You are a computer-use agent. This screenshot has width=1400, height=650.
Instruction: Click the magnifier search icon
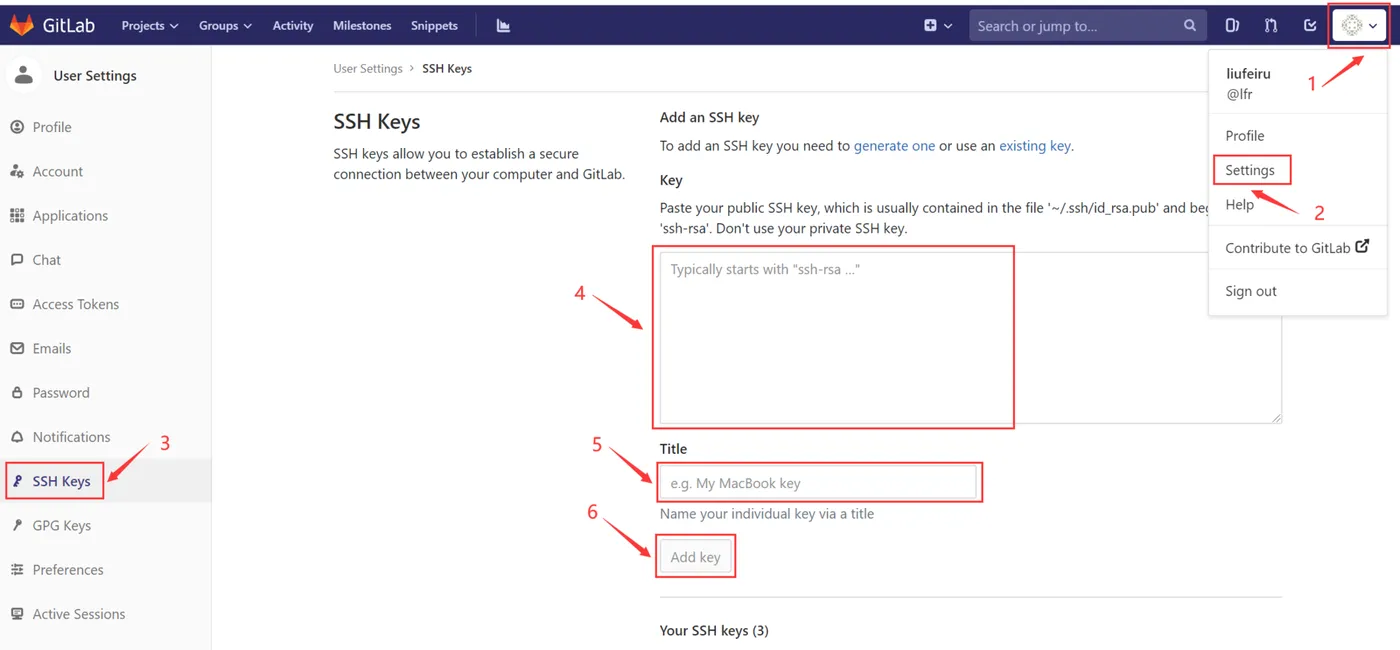click(x=1189, y=25)
